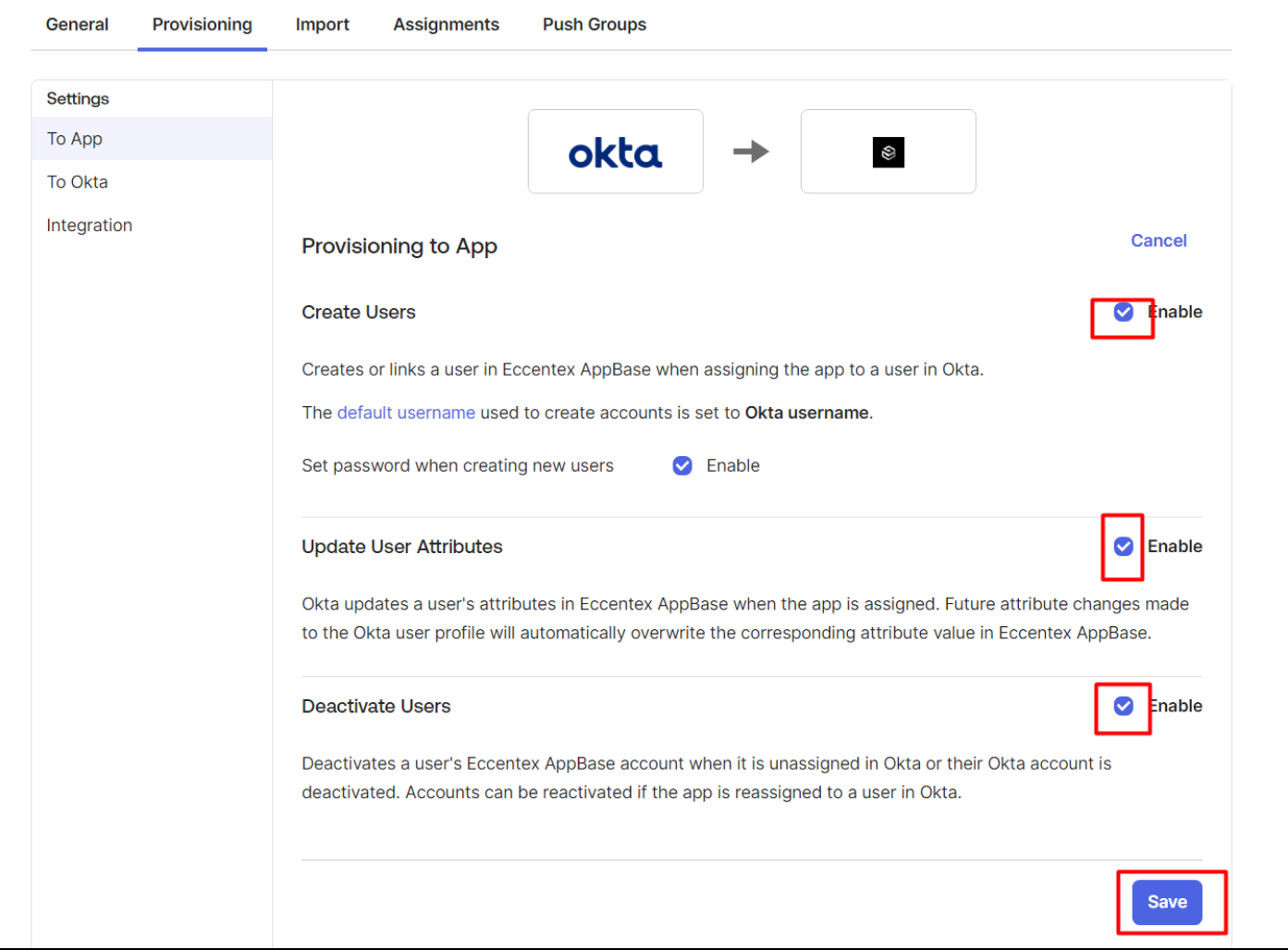
Task: Cancel editing of Provisioning to App
Action: click(1159, 241)
